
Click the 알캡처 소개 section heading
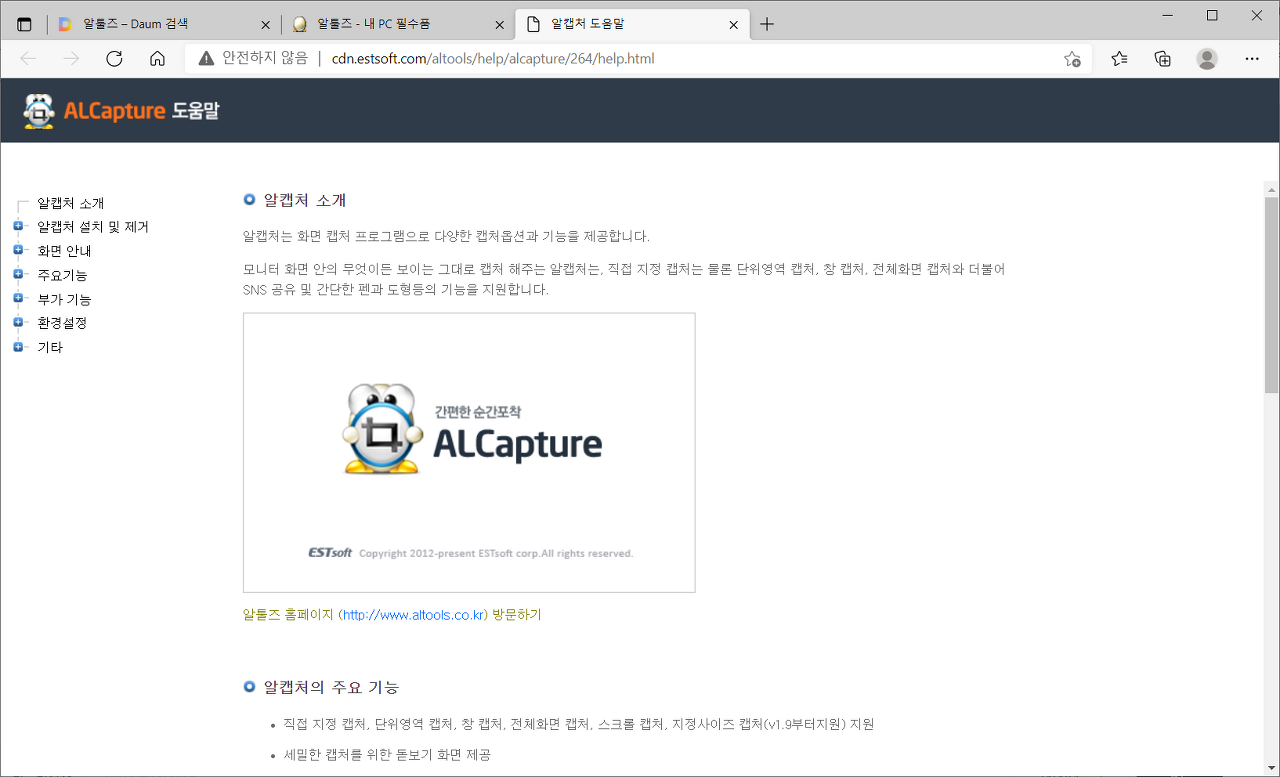[304, 200]
